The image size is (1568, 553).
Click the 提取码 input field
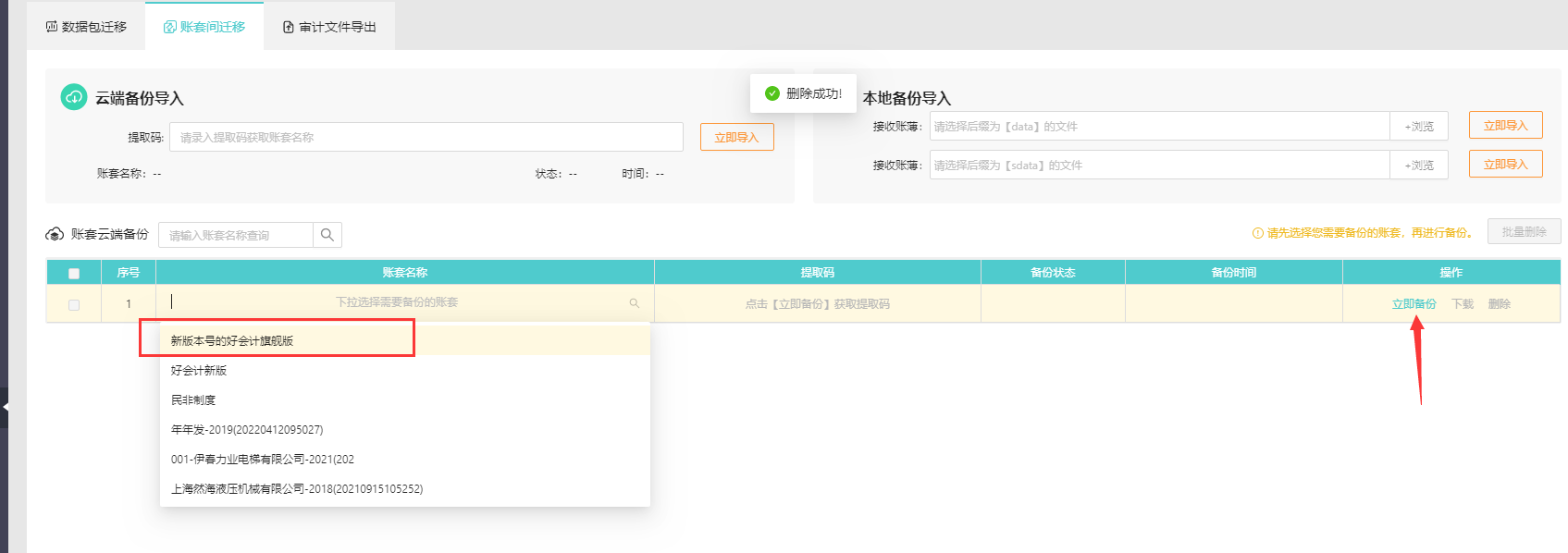point(426,137)
